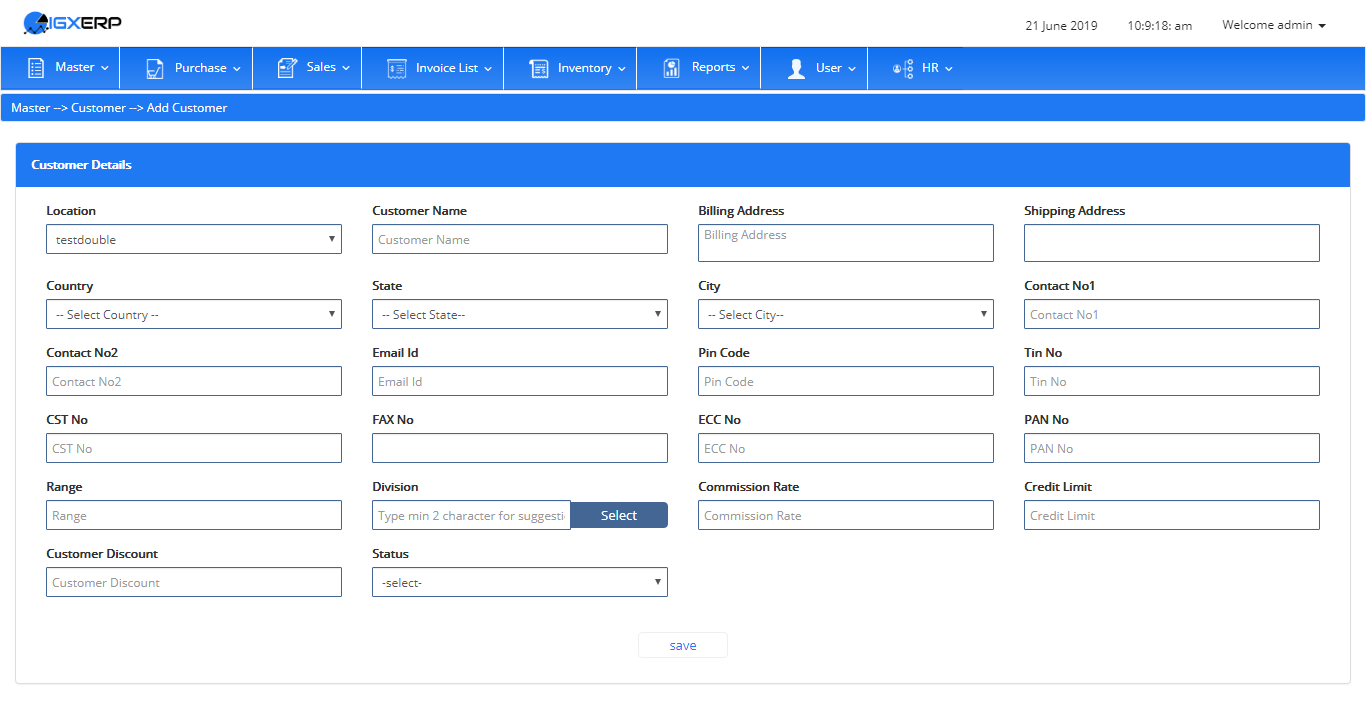Click the HR hierarchy icon
This screenshot has height=704, width=1366.
point(903,68)
